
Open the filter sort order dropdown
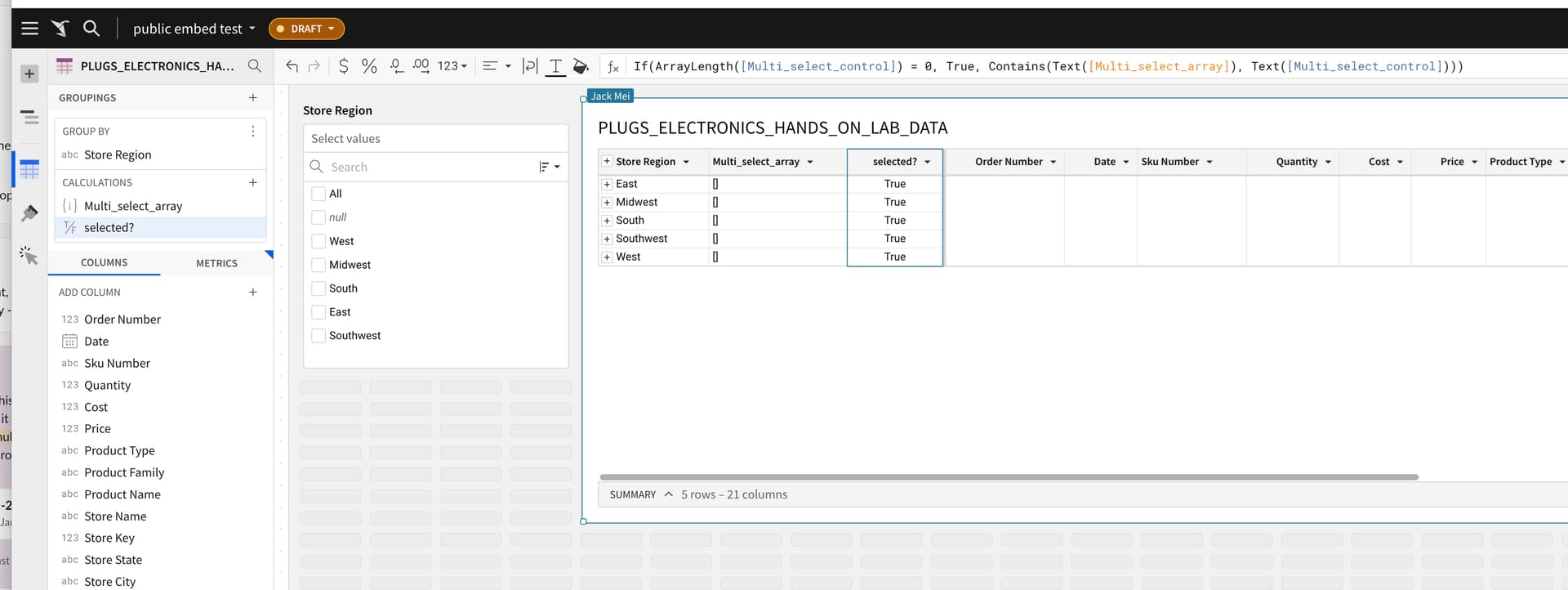click(550, 167)
